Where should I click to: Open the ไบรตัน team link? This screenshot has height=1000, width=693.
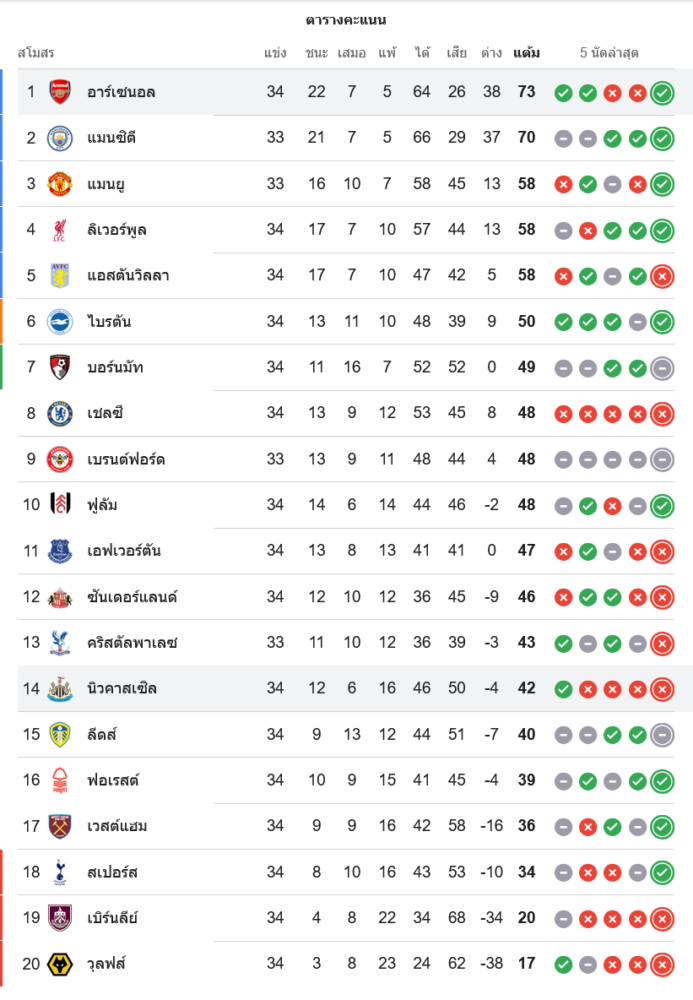click(109, 321)
